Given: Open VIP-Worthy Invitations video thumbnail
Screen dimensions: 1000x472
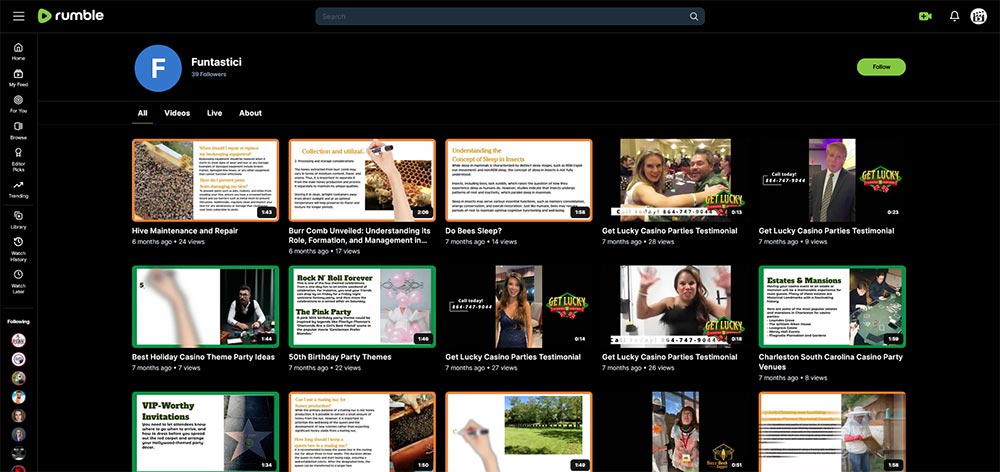Looking at the screenshot, I should (x=205, y=432).
